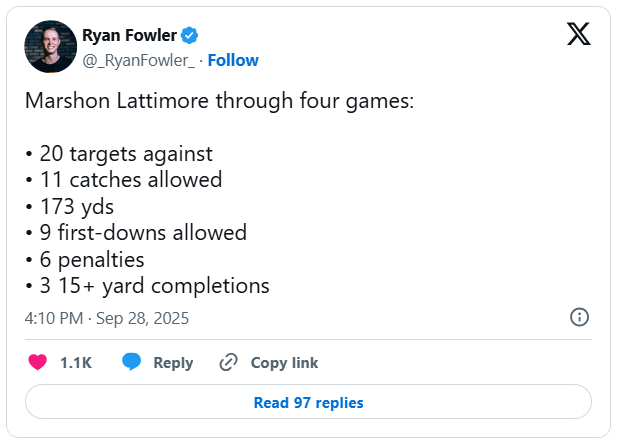Open the @_RyanFowler_ handle link
The height and width of the screenshot is (440, 618).
139,60
